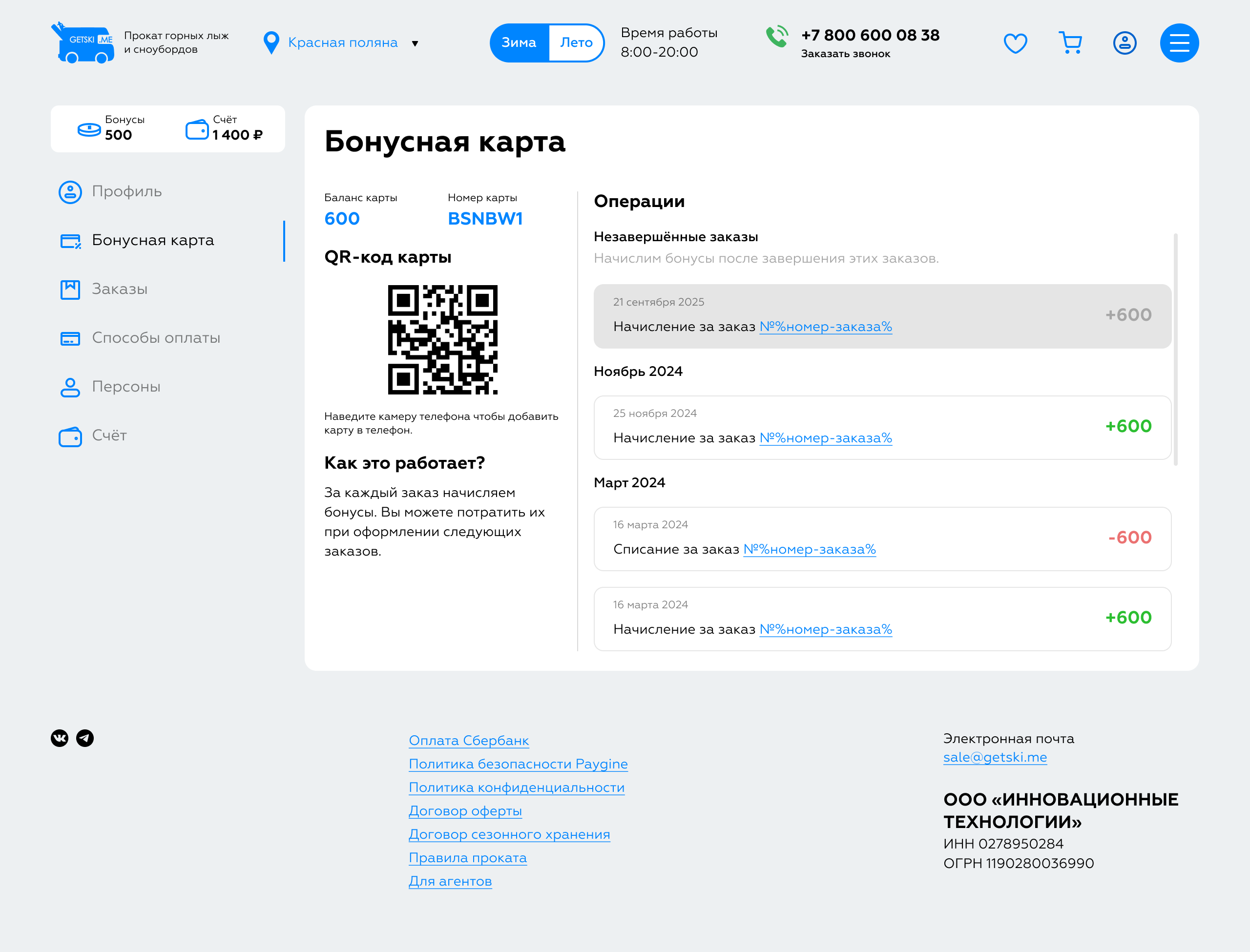The width and height of the screenshot is (1250, 952).
Task: Open Договор оферты link
Action: point(465,811)
